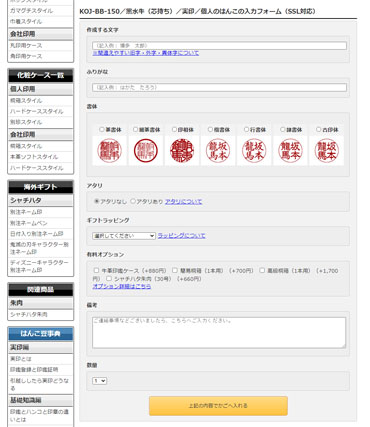Click the 印相体 seal sample image
370x427 pixels.
point(182,151)
